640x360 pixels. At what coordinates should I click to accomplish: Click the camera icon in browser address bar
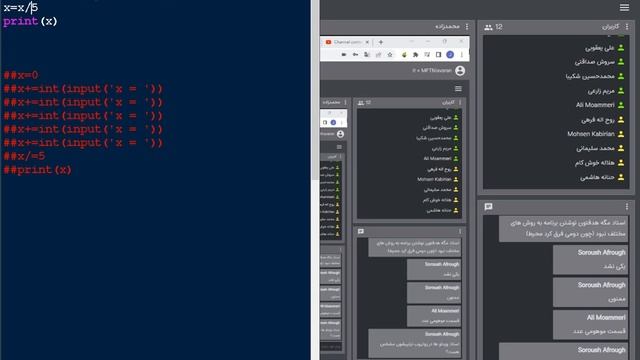(344, 55)
